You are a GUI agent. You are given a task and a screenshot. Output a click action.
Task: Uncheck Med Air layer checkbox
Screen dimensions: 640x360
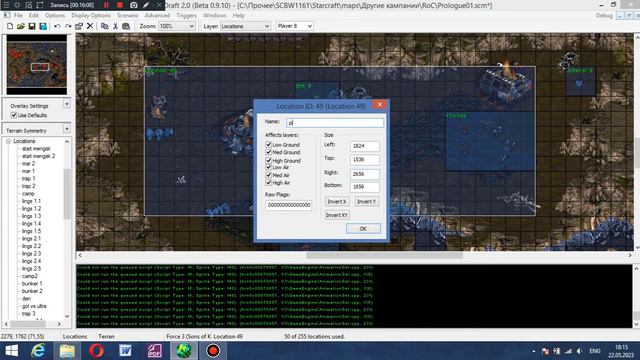(268, 175)
